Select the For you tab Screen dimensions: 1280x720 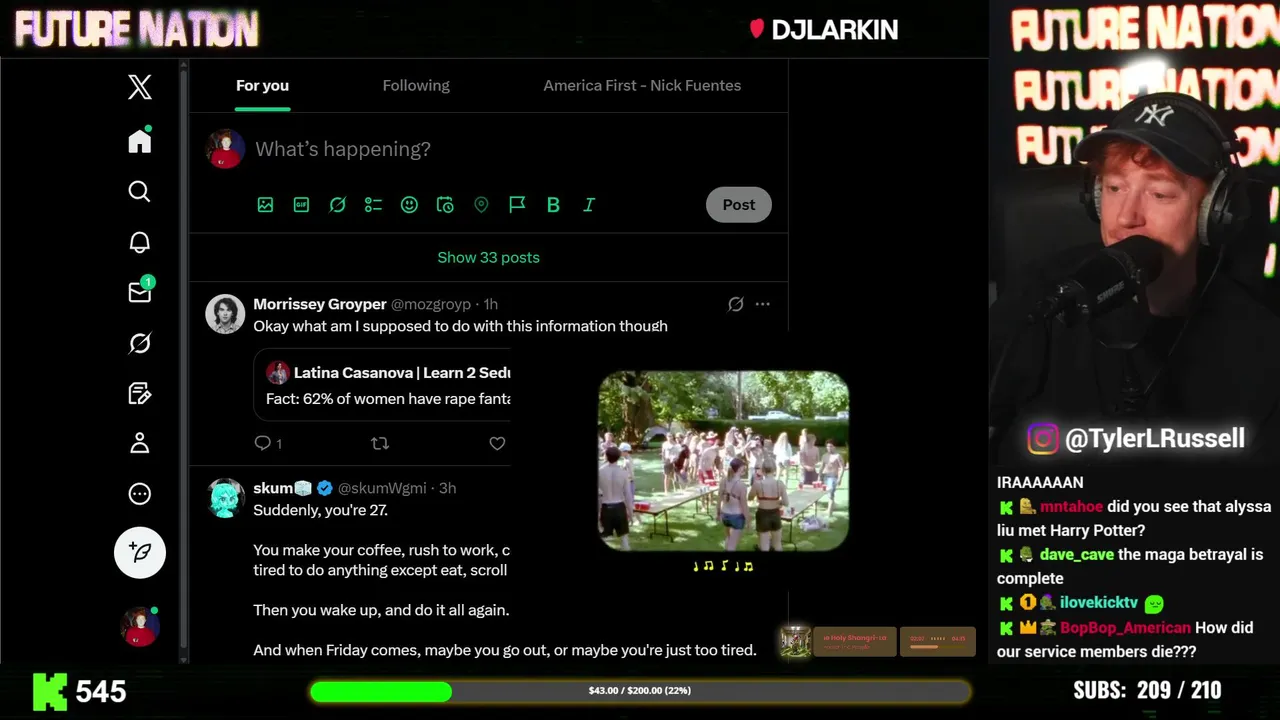tap(262, 85)
